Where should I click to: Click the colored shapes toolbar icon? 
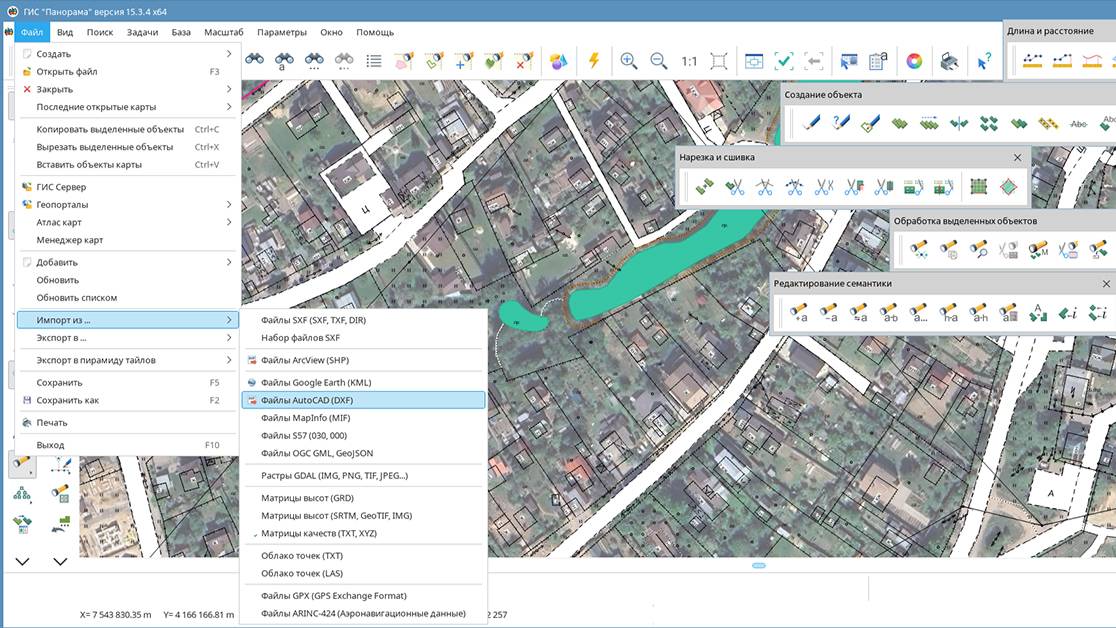tap(559, 61)
